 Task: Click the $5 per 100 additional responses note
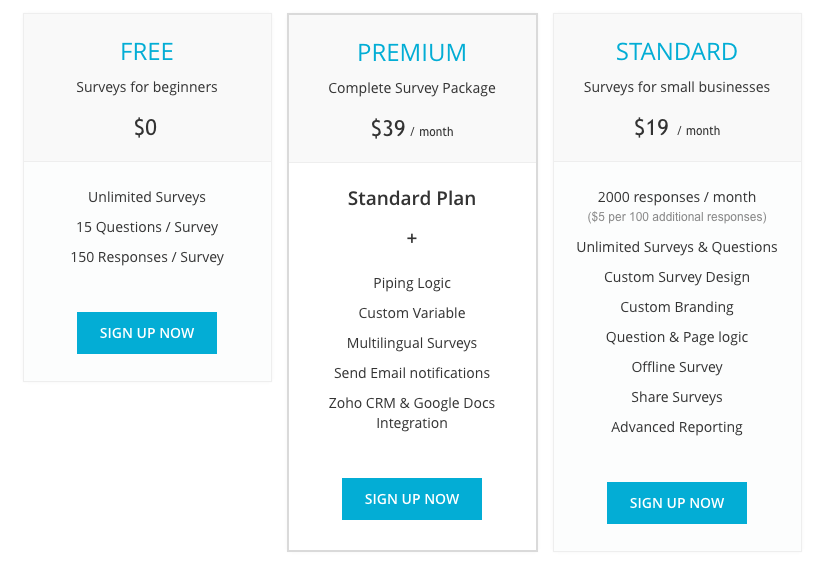677,217
